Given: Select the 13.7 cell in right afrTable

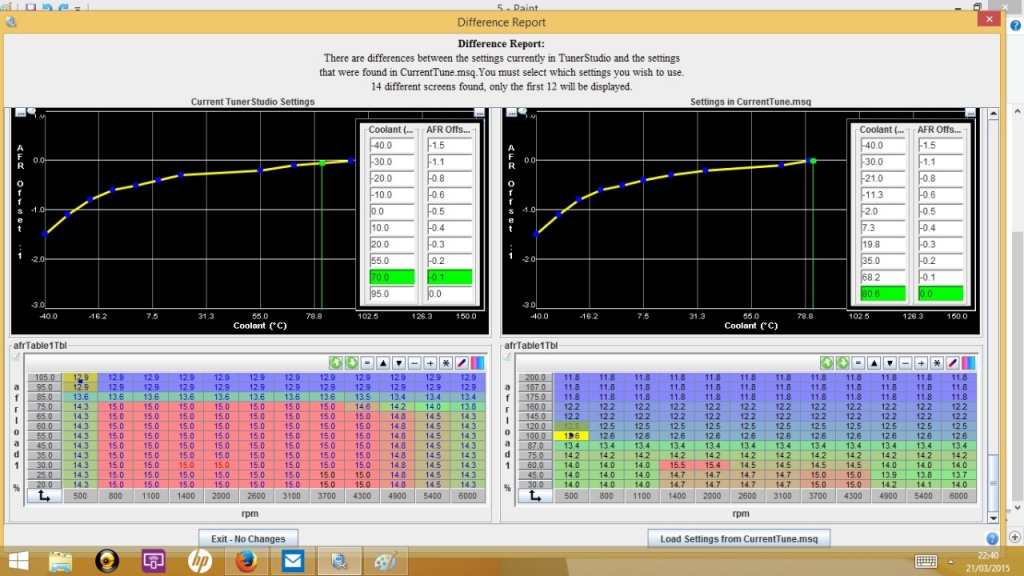Looking at the screenshot, I should pos(959,475).
